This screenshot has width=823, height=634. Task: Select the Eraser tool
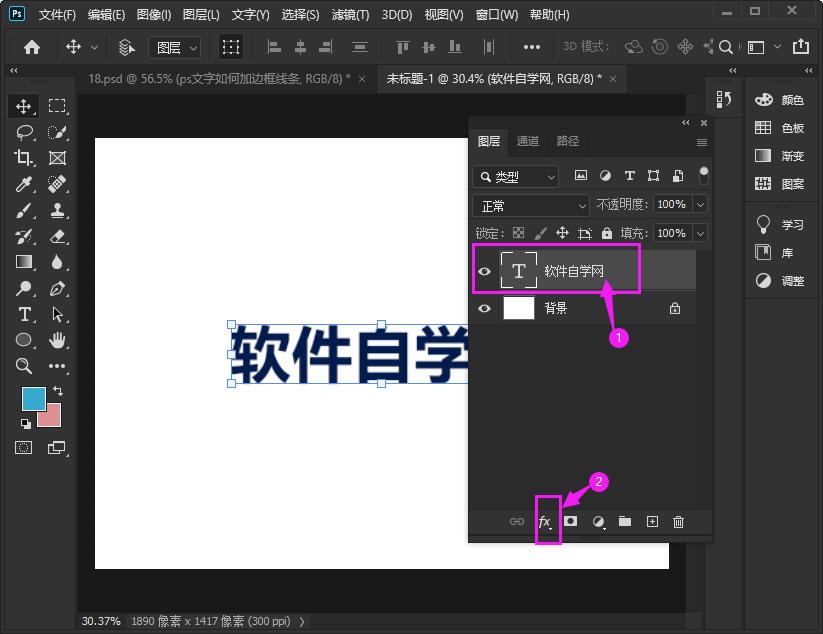point(57,236)
